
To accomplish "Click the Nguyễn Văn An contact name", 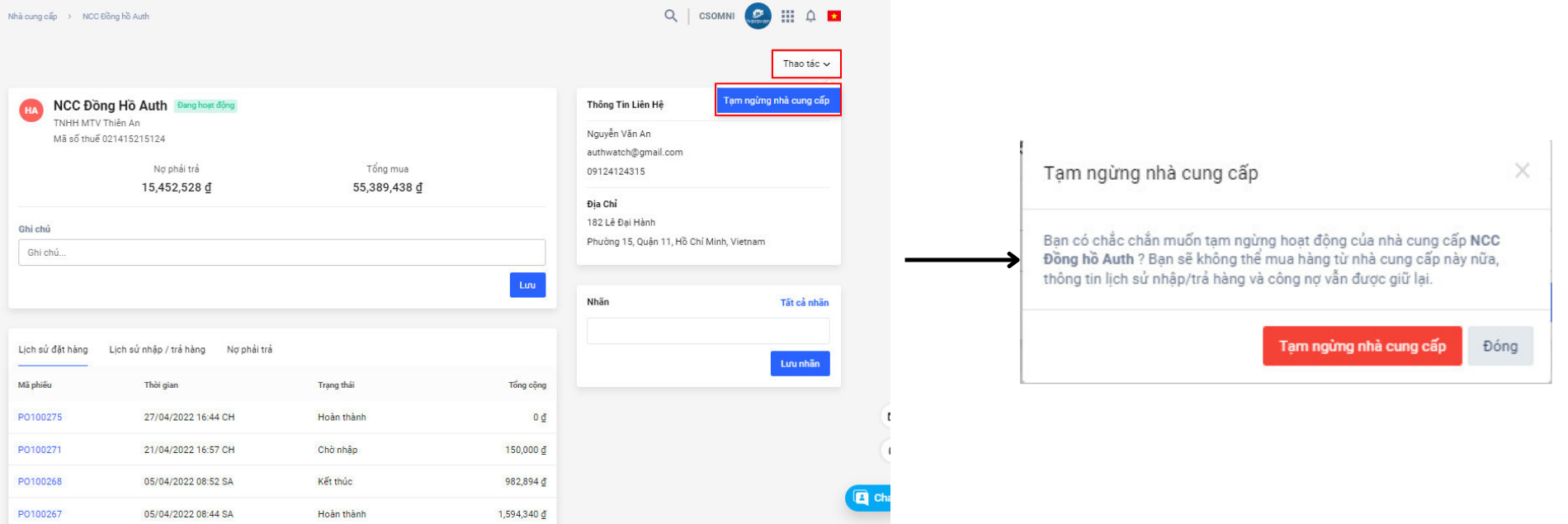I will 619,134.
